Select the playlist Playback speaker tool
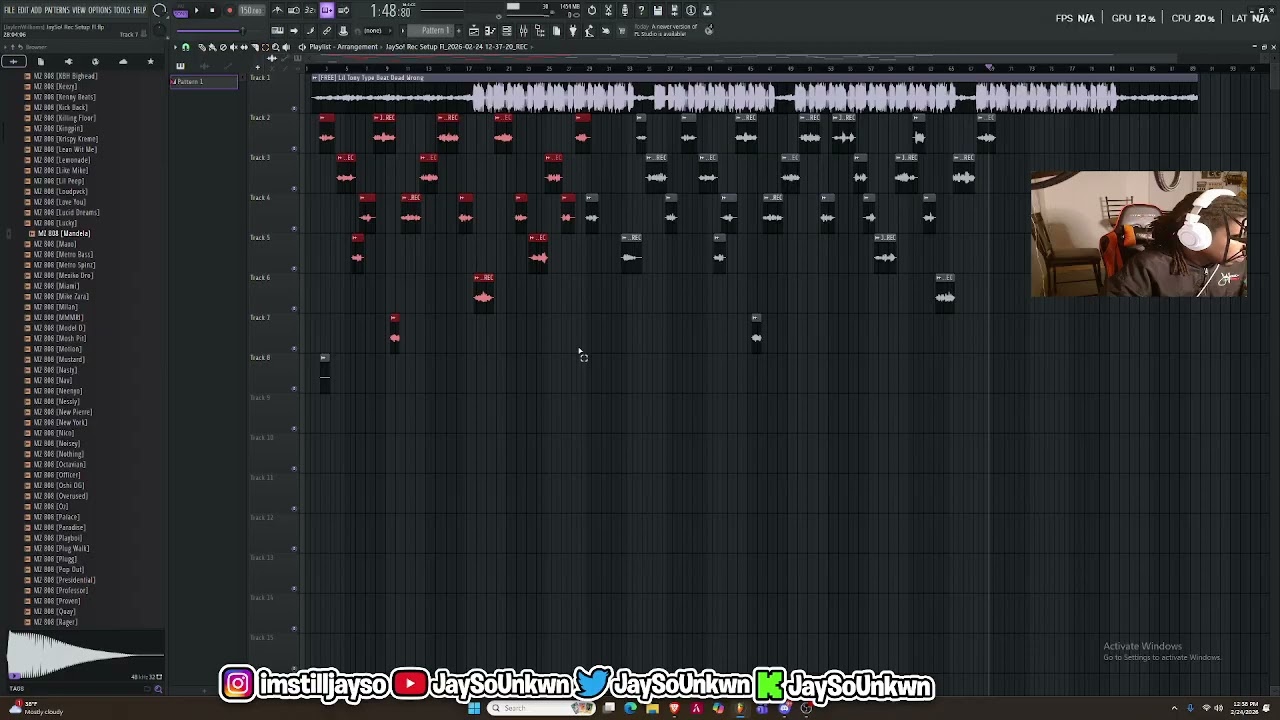Screen dimensions: 1280x720 286,47
